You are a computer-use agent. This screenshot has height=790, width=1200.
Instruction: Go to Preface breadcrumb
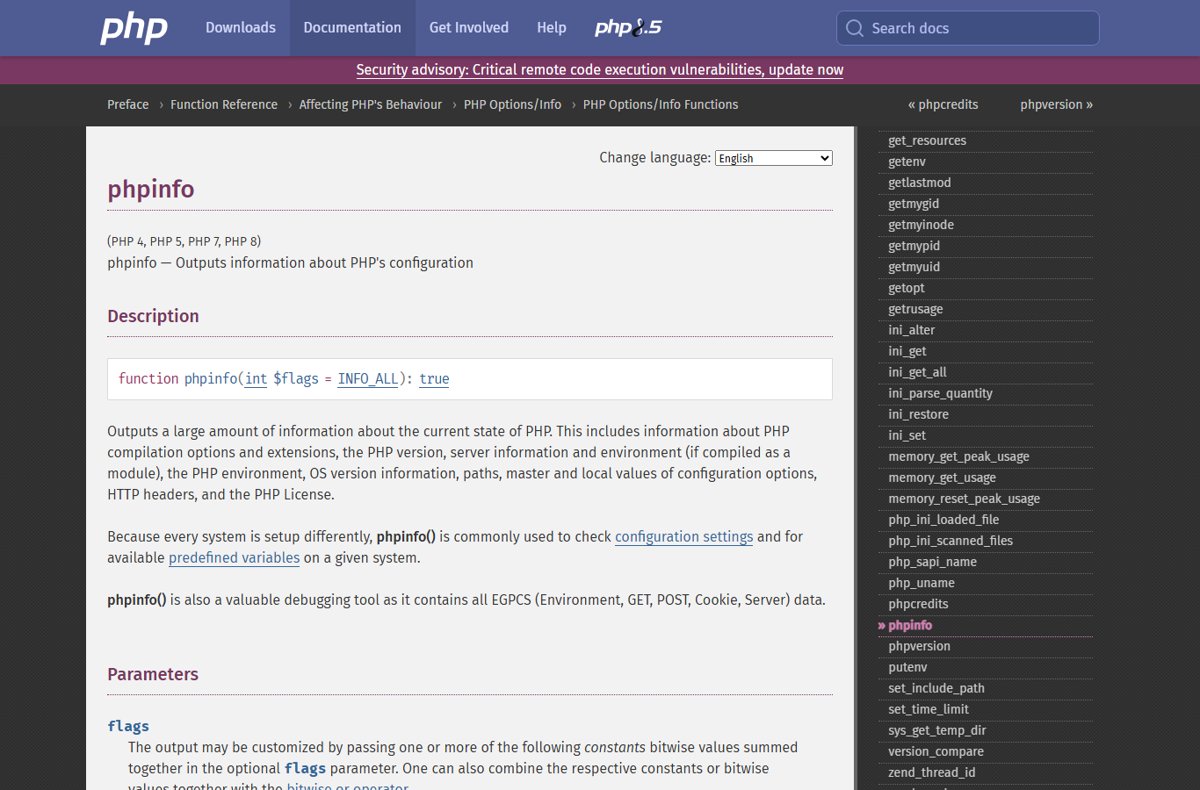click(128, 104)
